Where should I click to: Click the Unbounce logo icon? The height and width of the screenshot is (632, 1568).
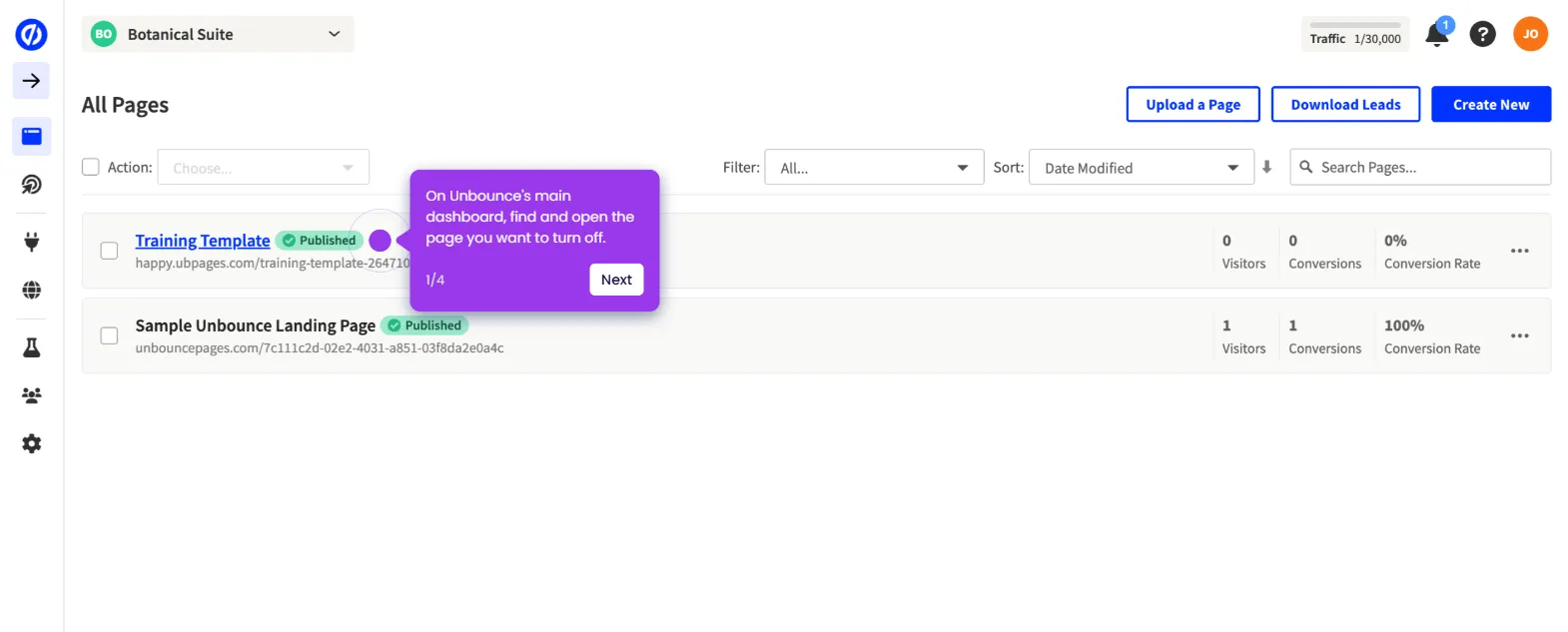coord(31,35)
